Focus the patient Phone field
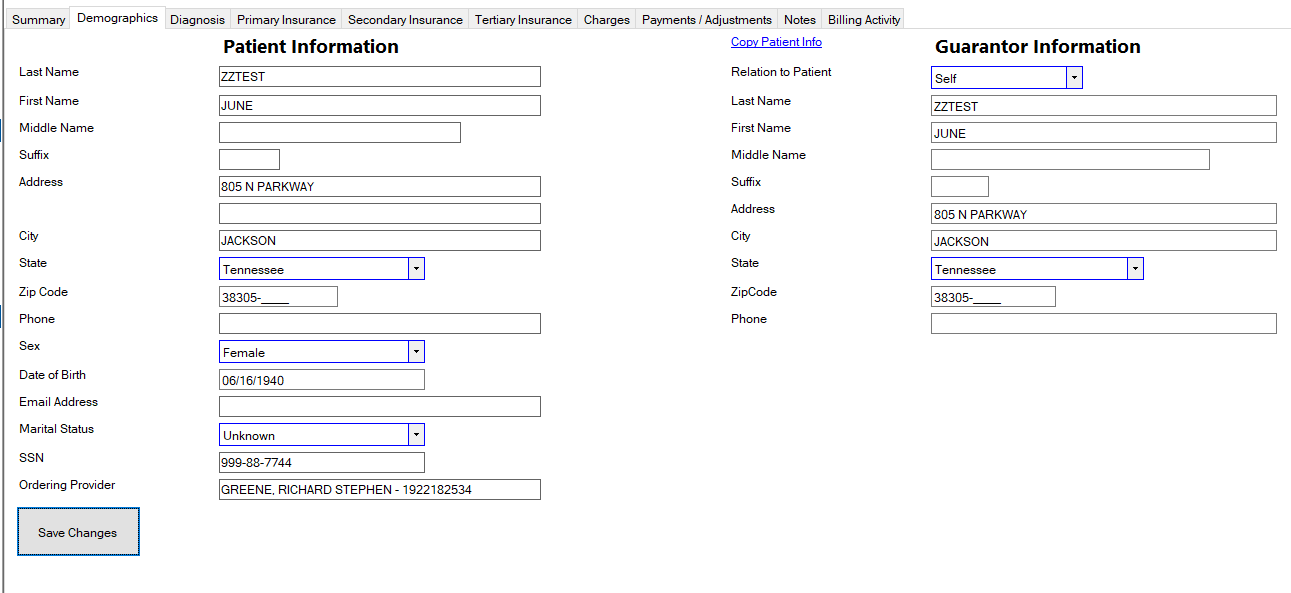This screenshot has width=1291, height=593. coord(379,323)
